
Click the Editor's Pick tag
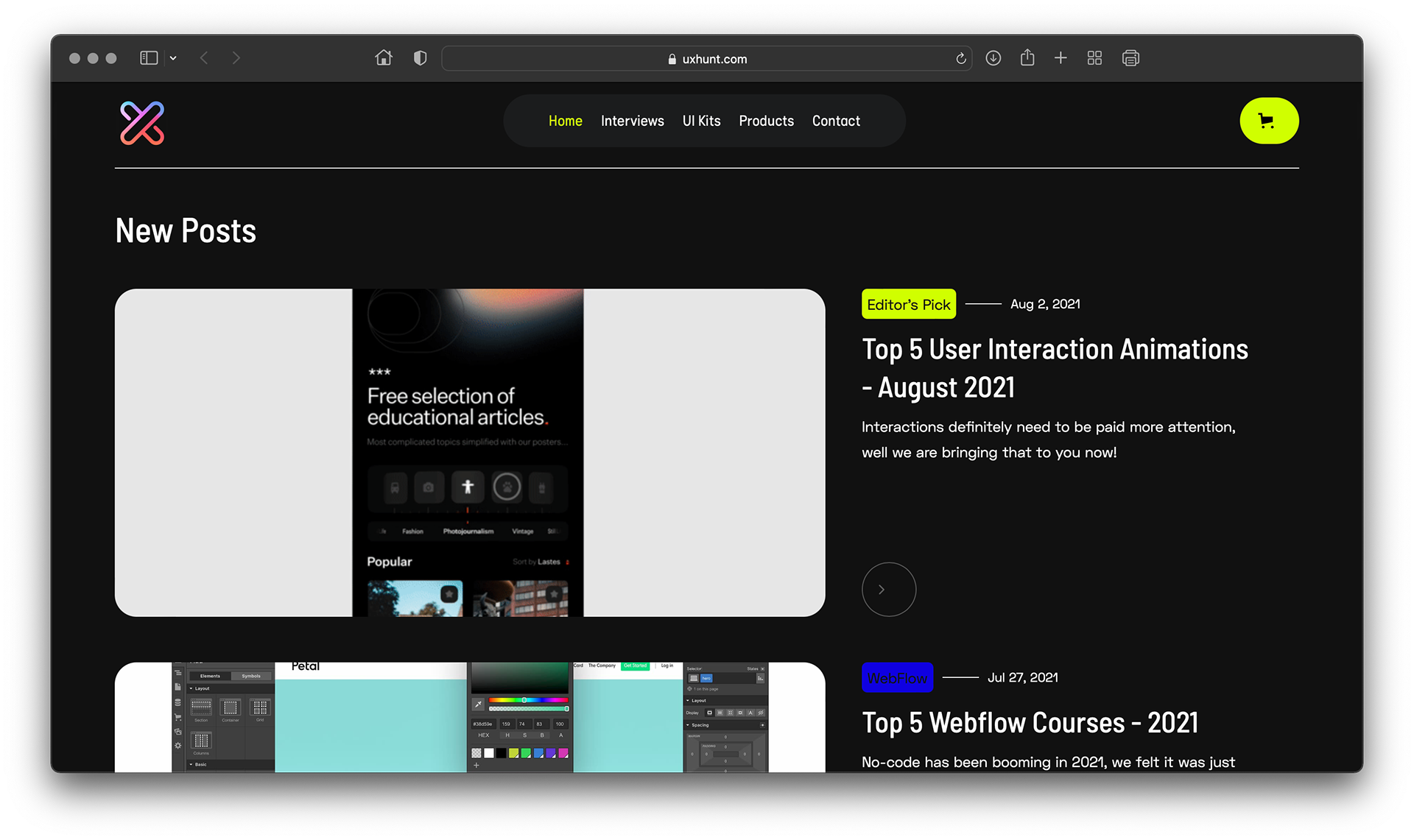click(x=909, y=304)
